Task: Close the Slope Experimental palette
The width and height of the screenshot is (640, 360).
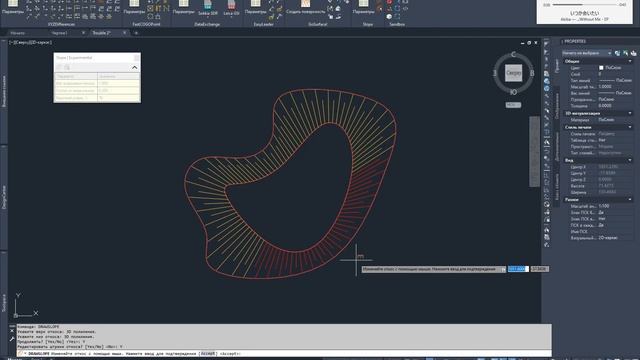Action: coord(137,58)
